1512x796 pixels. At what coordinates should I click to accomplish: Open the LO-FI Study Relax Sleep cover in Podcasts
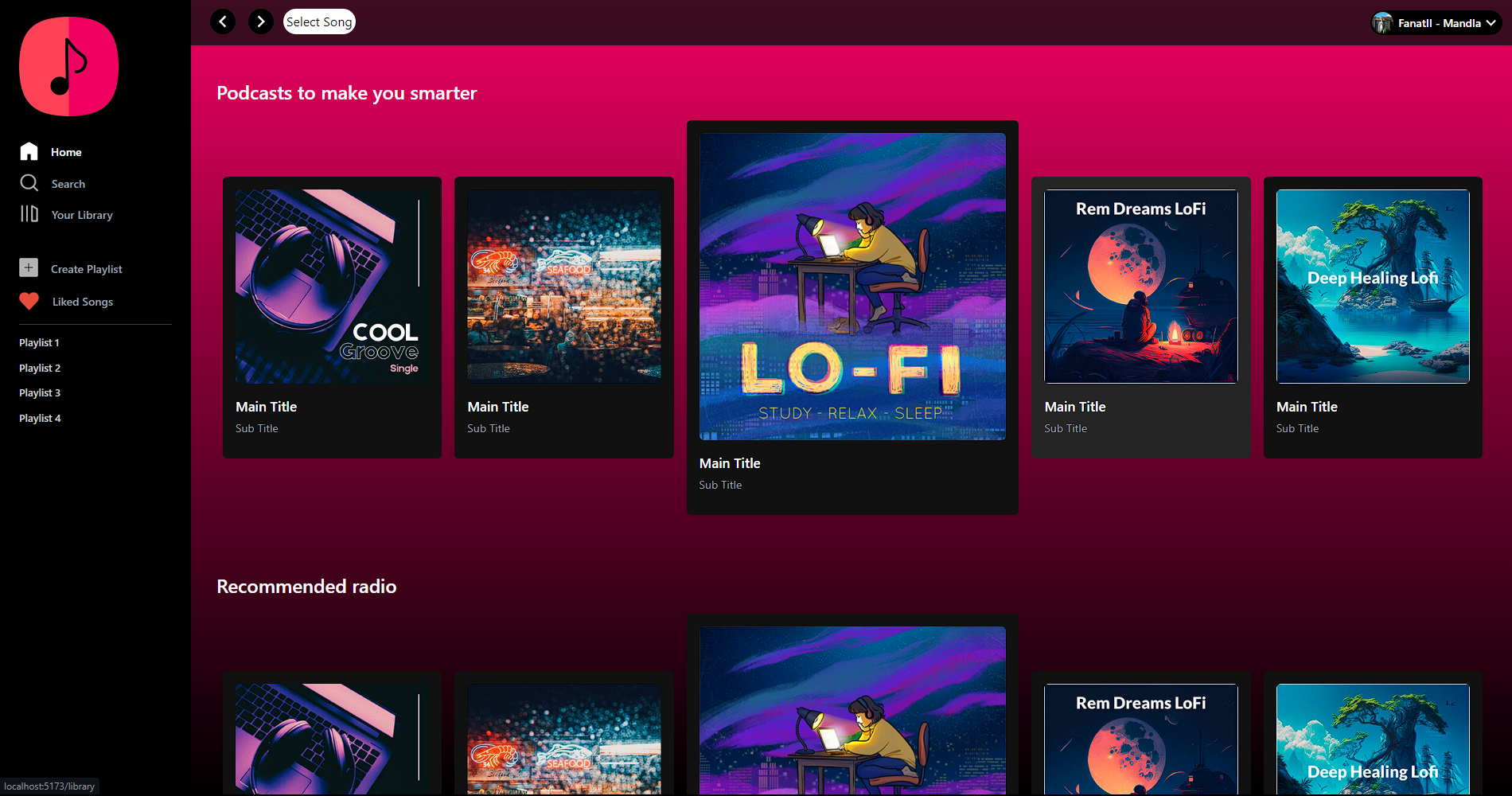point(852,287)
